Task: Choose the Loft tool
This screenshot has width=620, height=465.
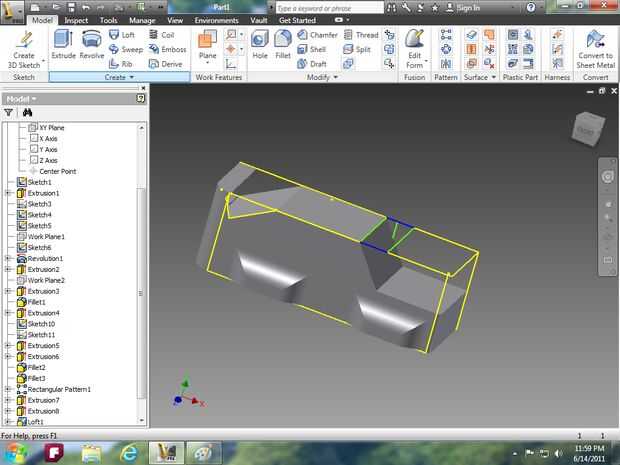Action: 122,35
